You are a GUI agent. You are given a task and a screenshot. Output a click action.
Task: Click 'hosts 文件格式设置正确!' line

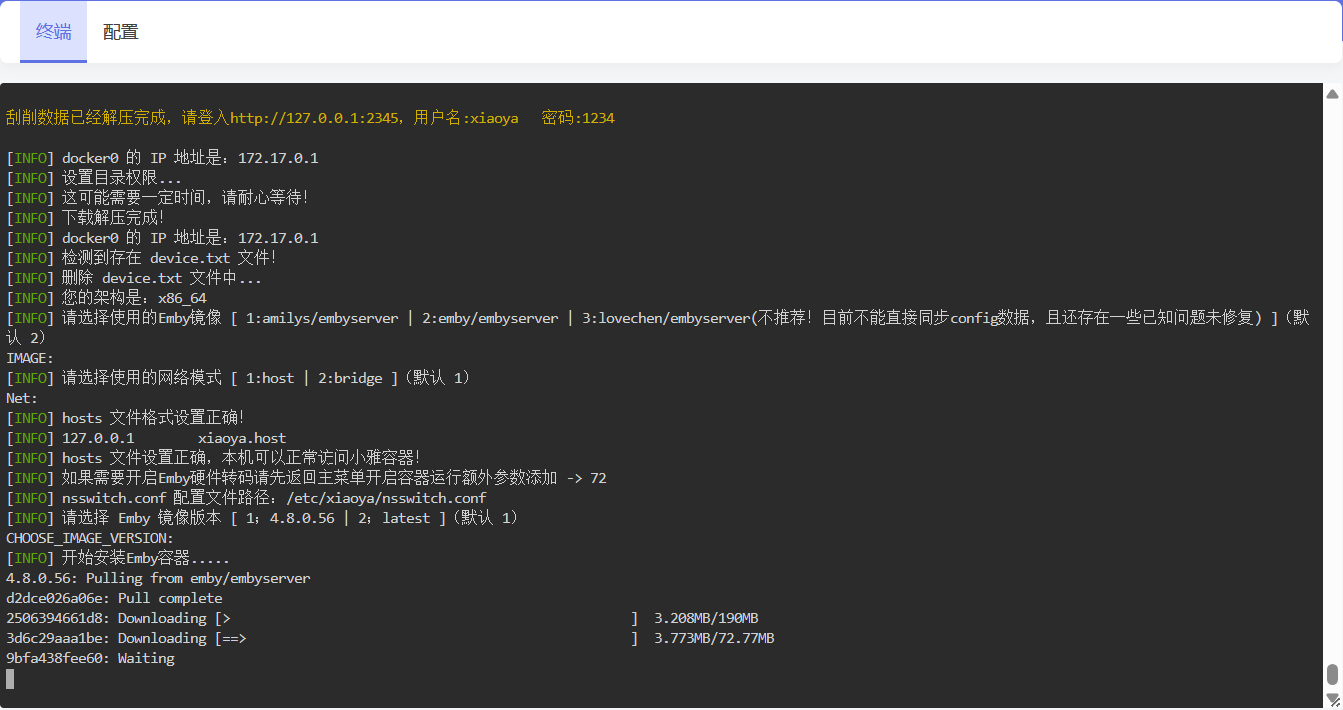coord(126,418)
